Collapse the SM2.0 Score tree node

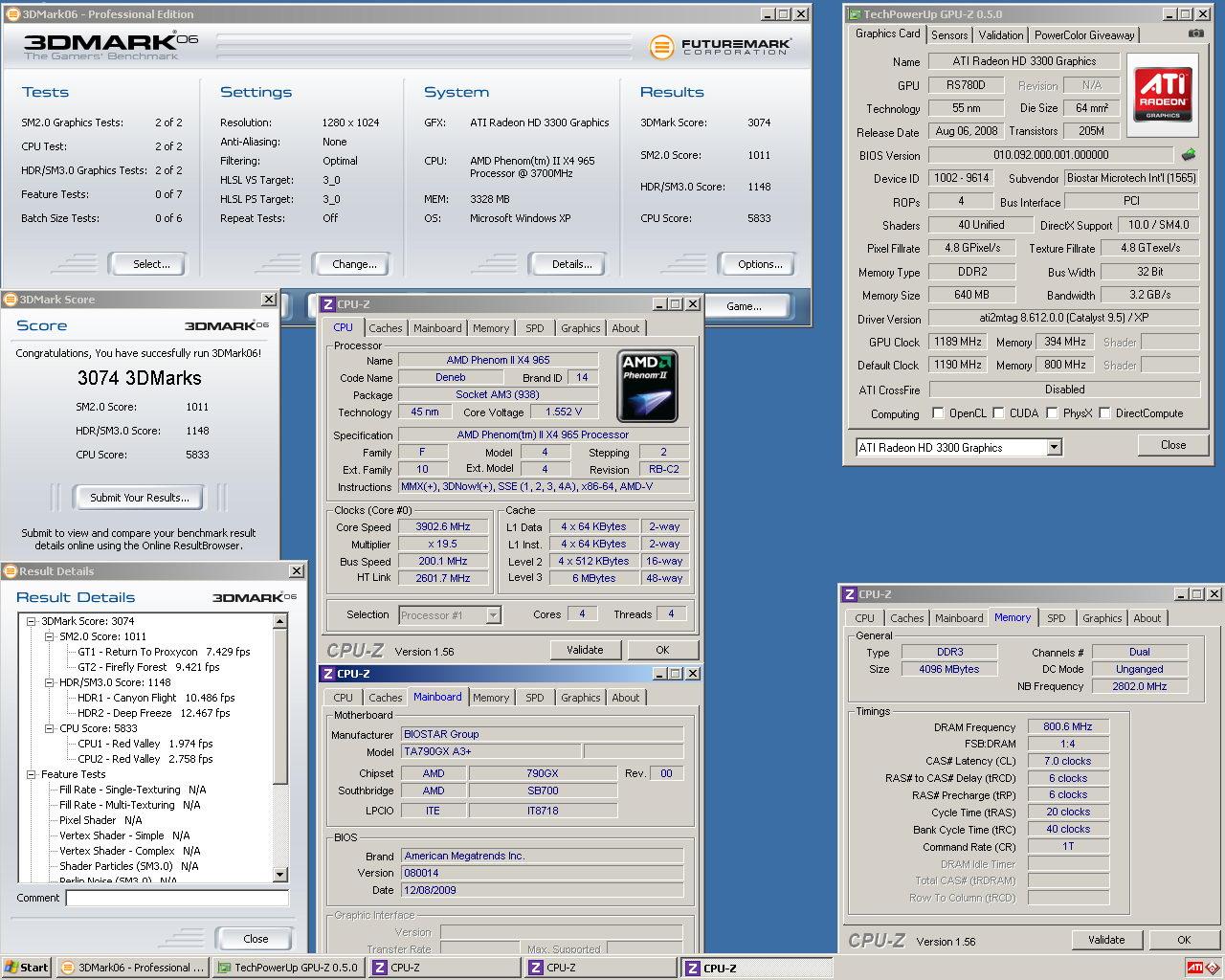(50, 636)
